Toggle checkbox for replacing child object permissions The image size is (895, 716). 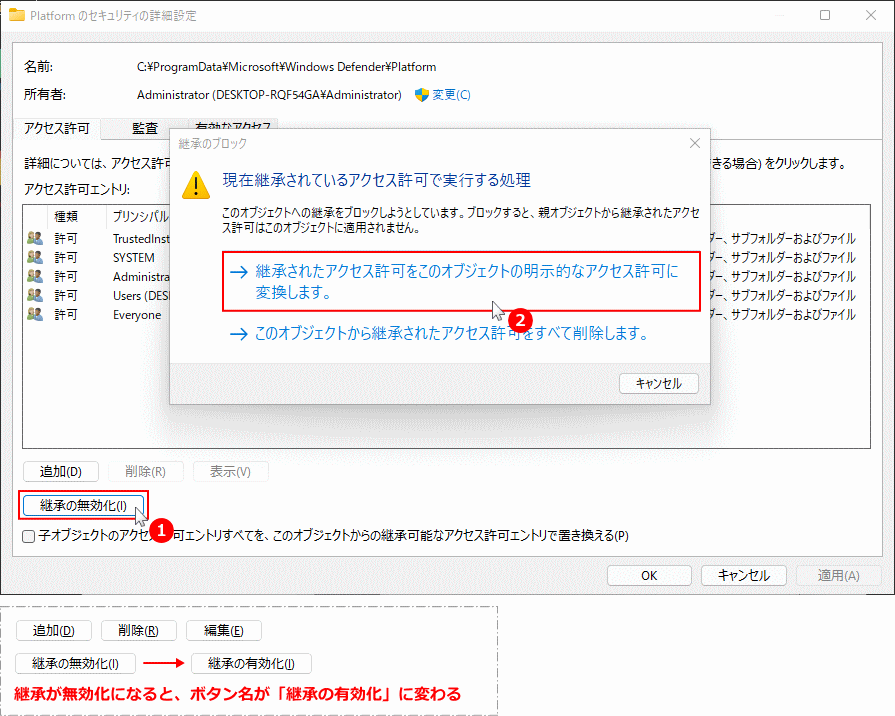click(x=29, y=536)
